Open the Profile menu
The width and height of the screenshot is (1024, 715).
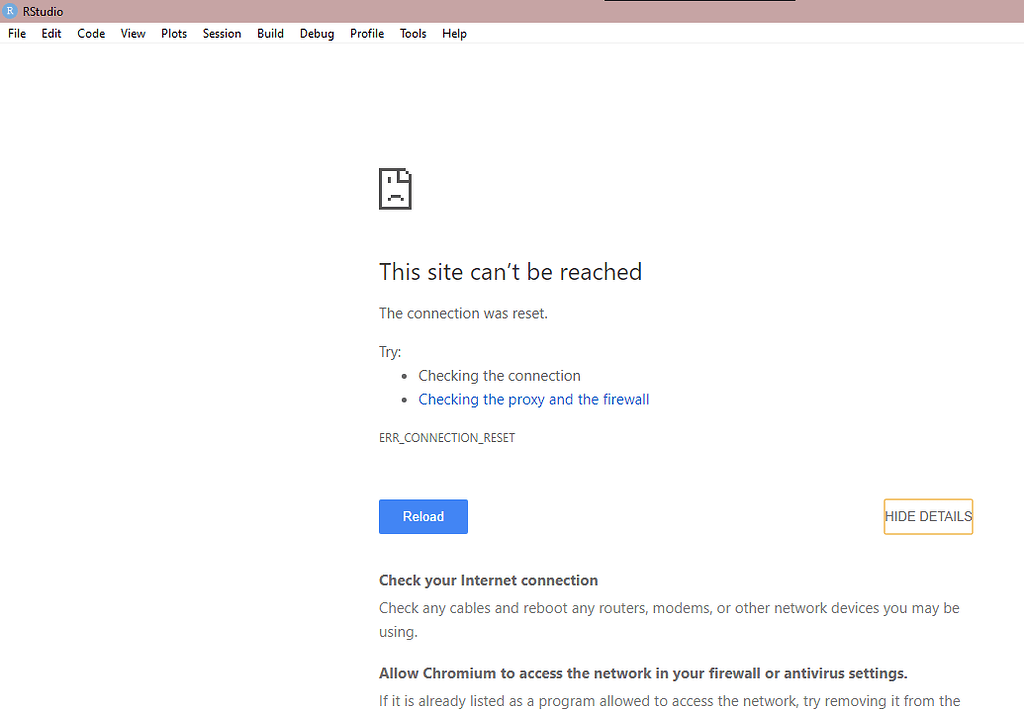tap(367, 34)
